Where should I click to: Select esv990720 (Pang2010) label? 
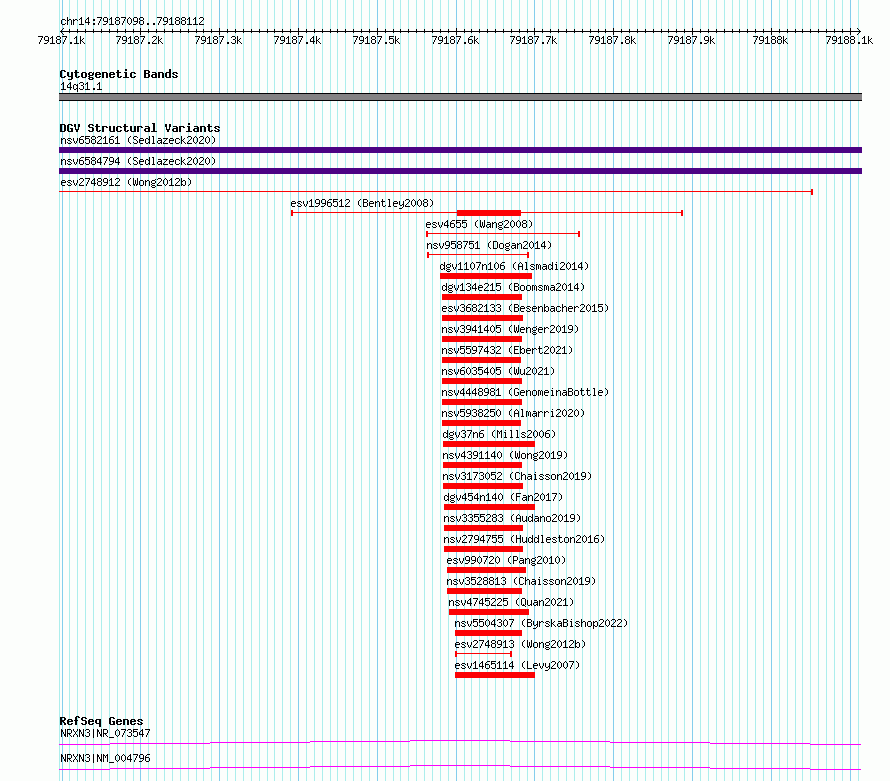click(x=506, y=560)
